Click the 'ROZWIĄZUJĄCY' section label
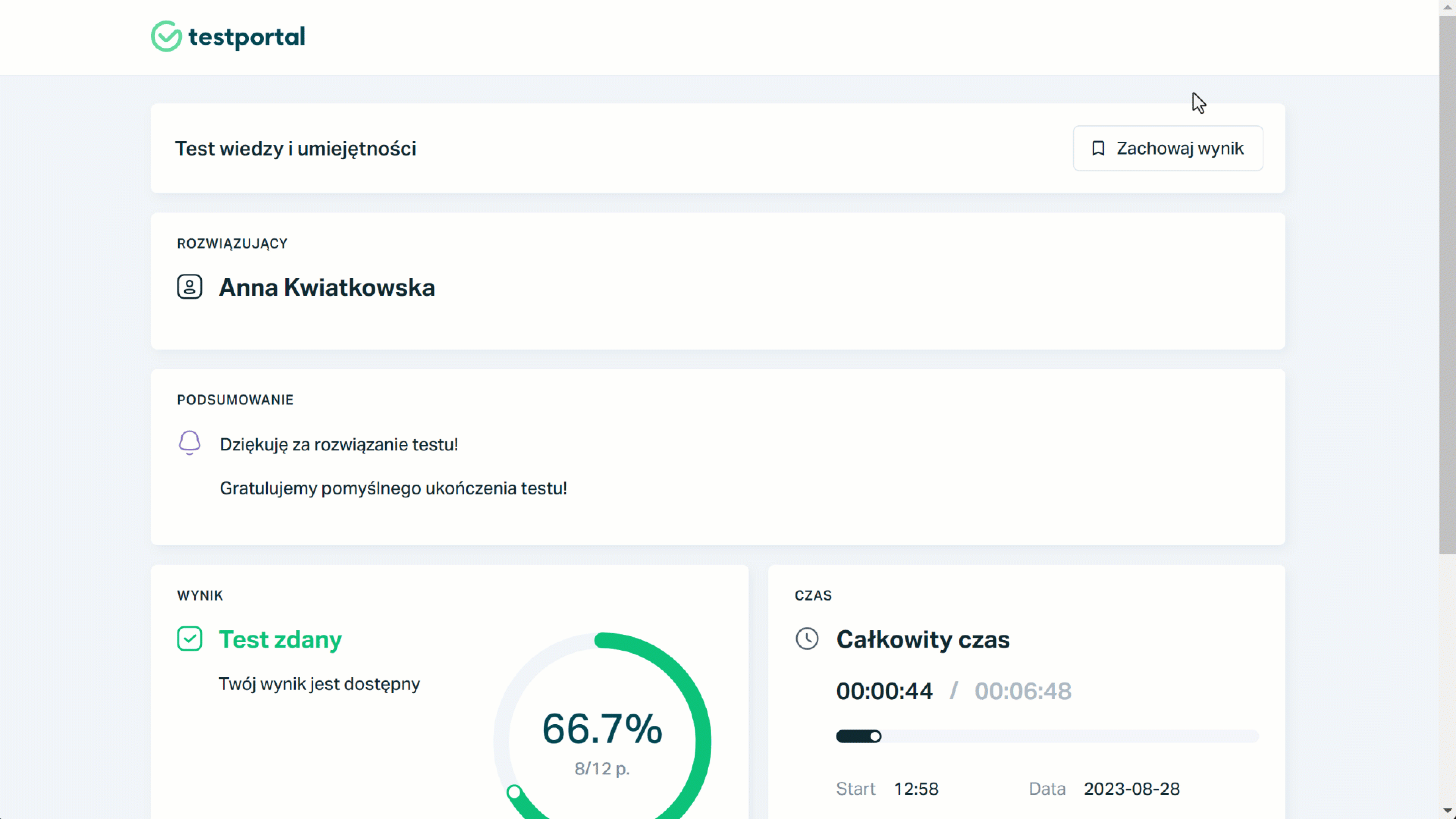This screenshot has width=1456, height=819. click(x=232, y=243)
